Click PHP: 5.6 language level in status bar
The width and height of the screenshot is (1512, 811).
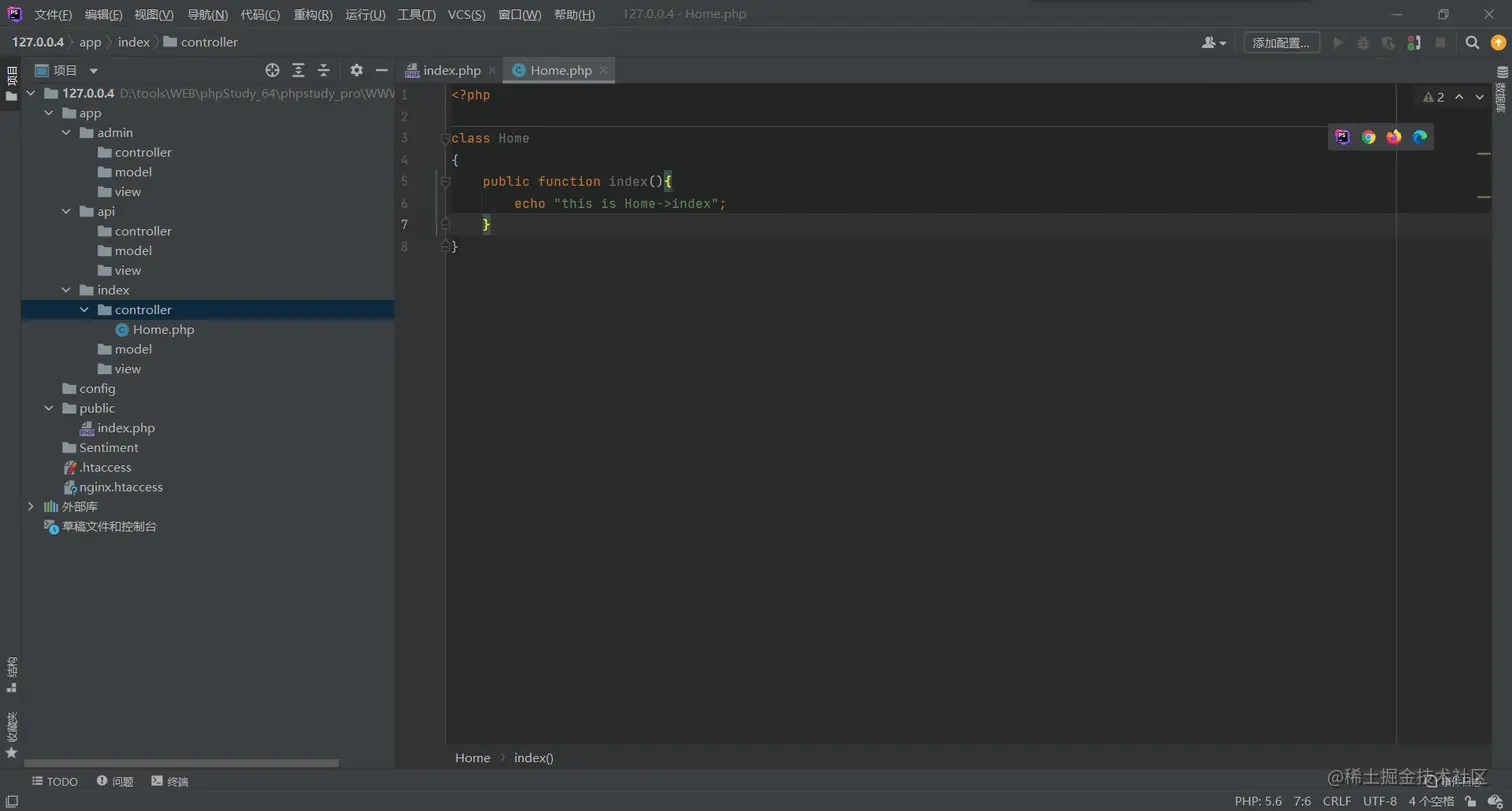(1258, 801)
